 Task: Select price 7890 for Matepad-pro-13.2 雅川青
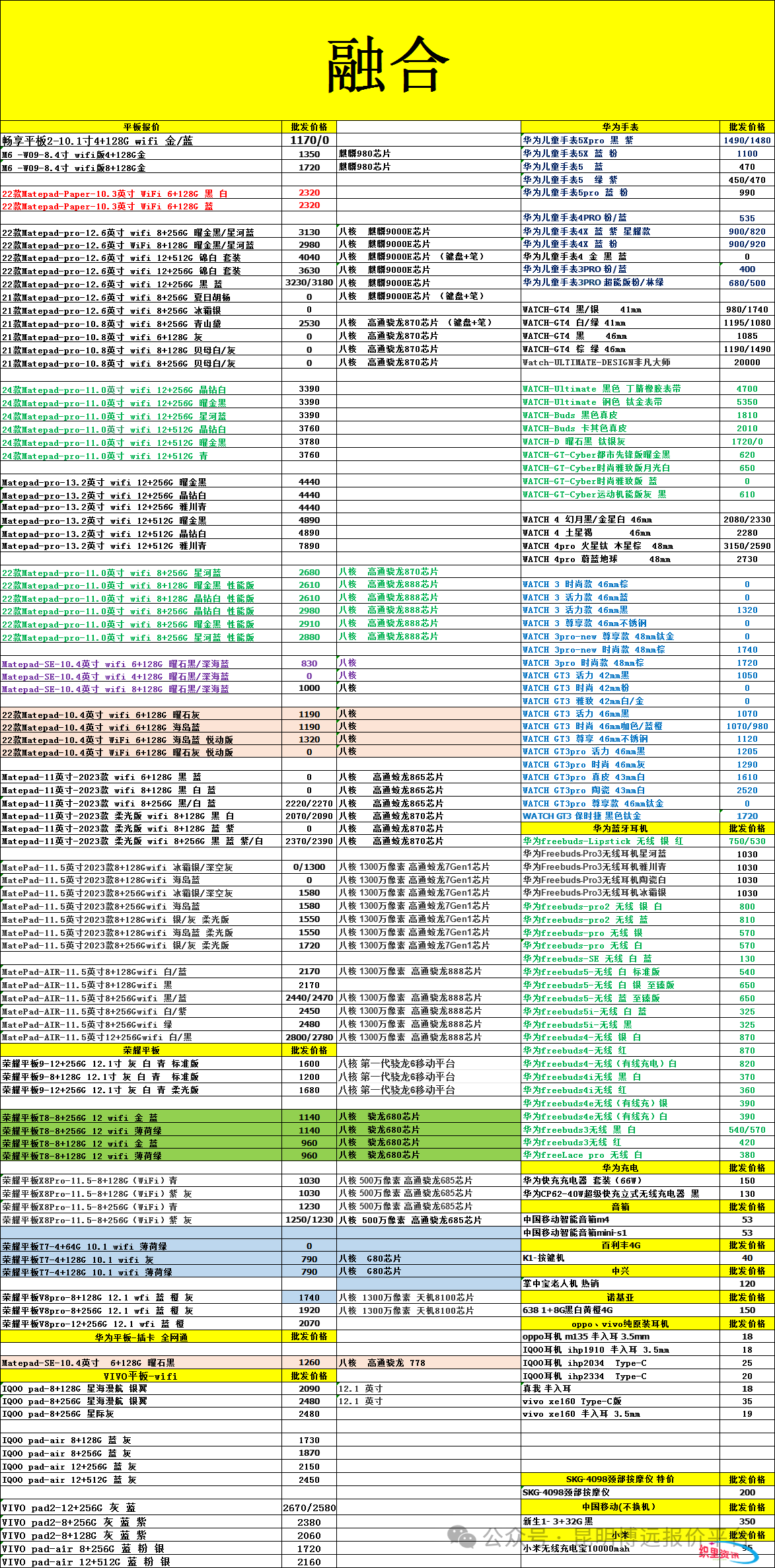point(309,546)
